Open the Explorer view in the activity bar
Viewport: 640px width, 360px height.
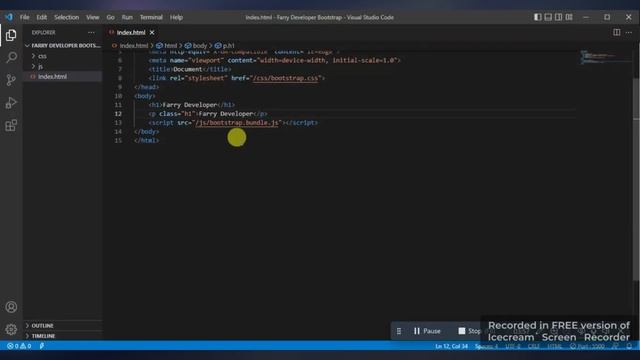(x=11, y=36)
